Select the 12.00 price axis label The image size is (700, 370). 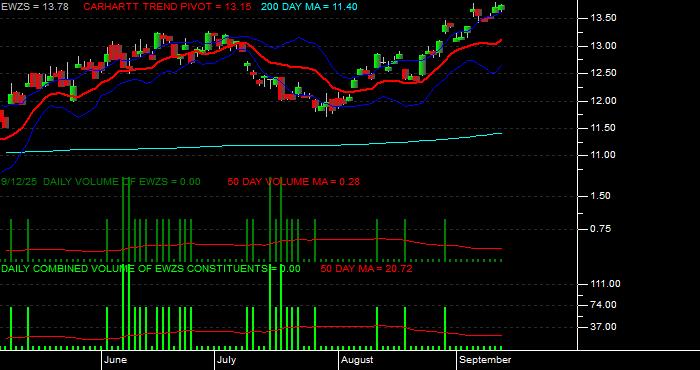(603, 101)
